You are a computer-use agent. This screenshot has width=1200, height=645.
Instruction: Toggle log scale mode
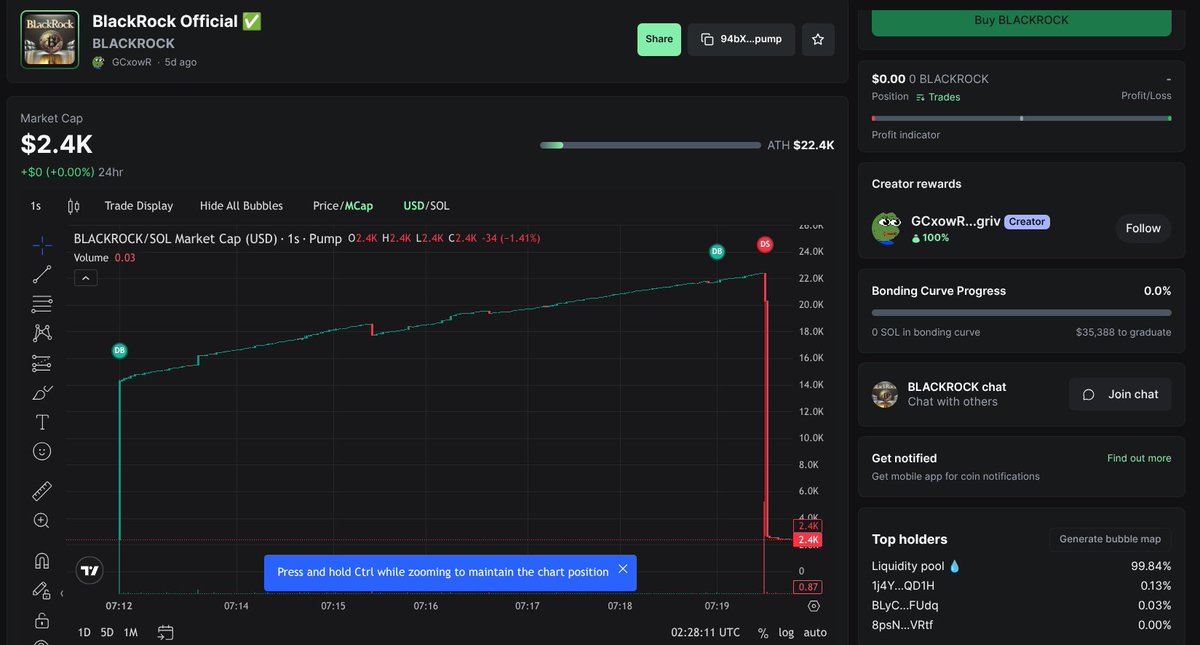[x=787, y=633]
